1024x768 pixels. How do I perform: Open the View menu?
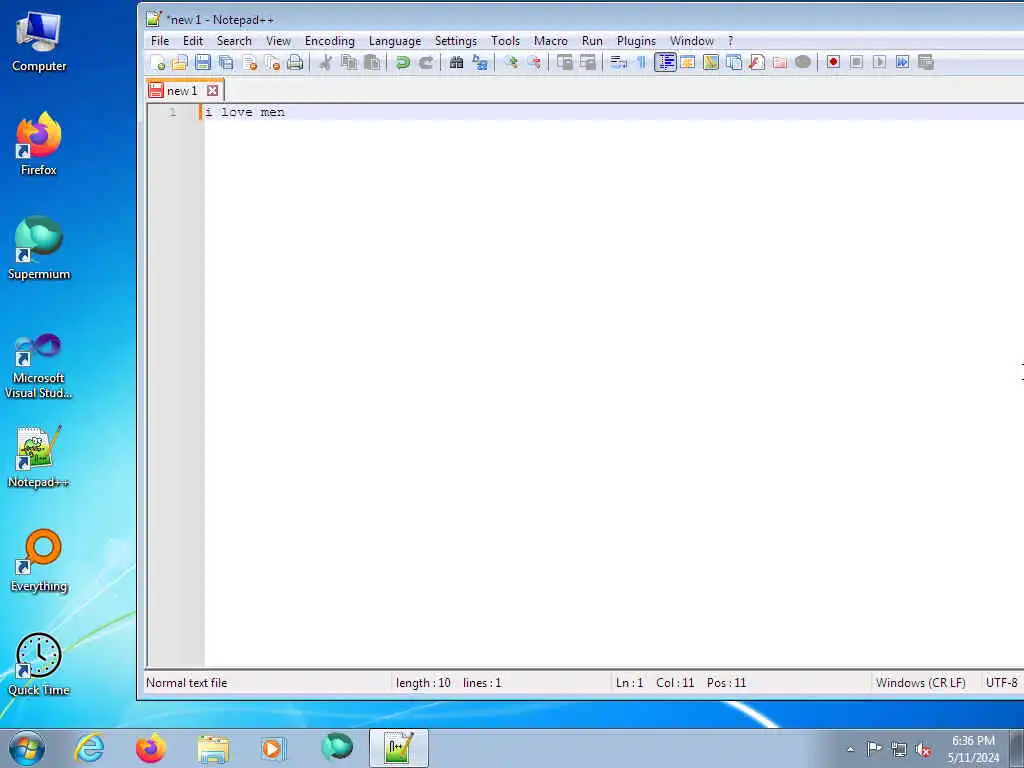278,41
